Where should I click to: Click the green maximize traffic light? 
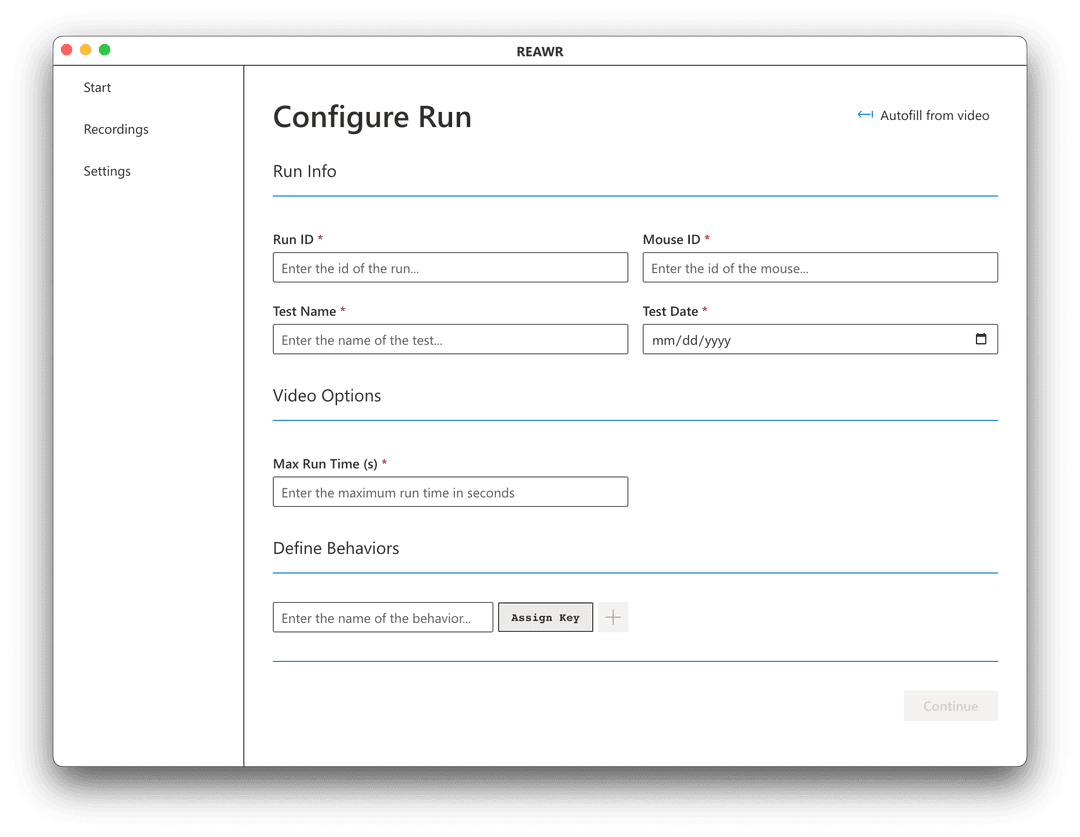(104, 49)
